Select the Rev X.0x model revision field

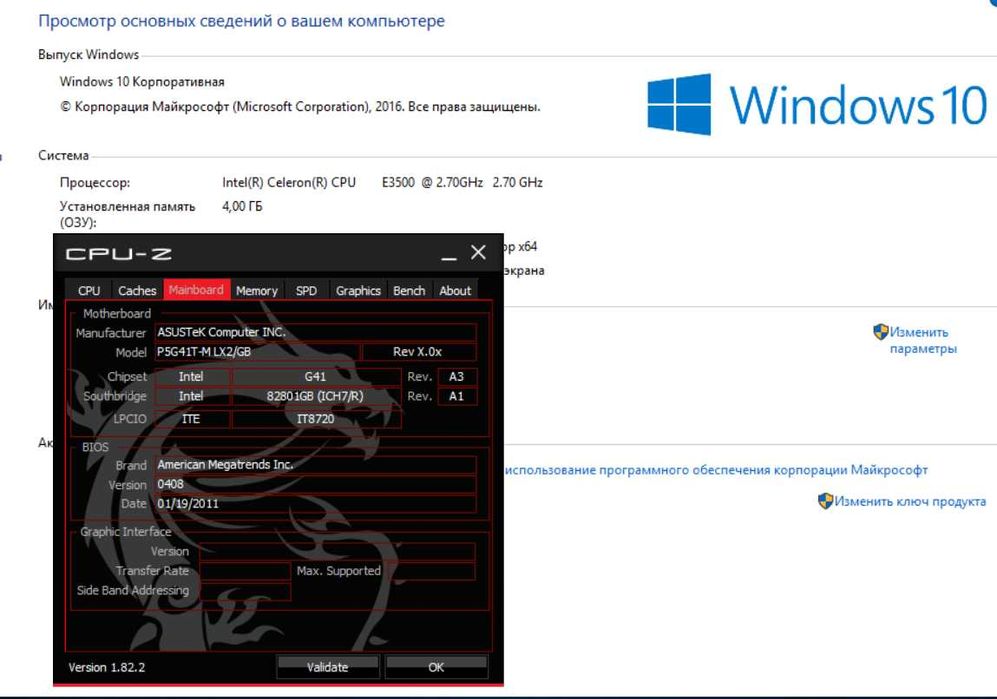click(x=418, y=352)
